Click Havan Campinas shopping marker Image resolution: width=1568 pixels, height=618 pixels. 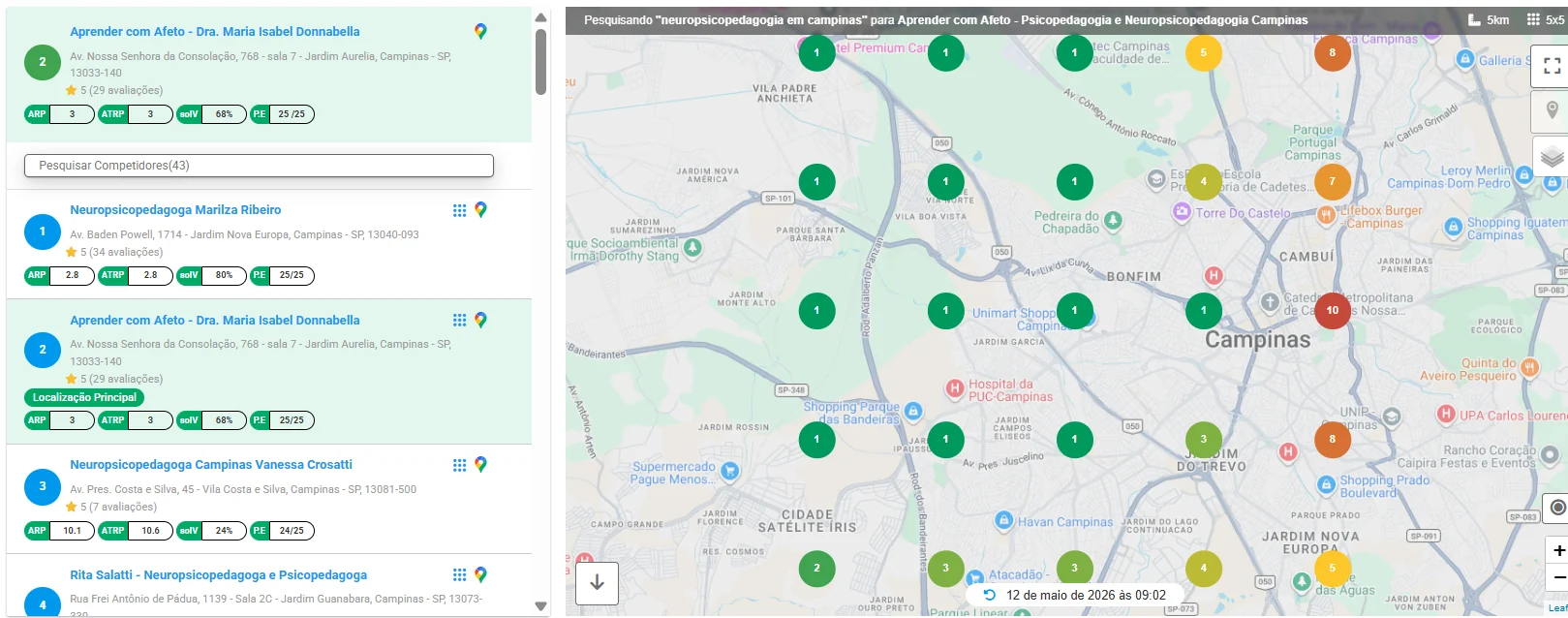click(1004, 520)
